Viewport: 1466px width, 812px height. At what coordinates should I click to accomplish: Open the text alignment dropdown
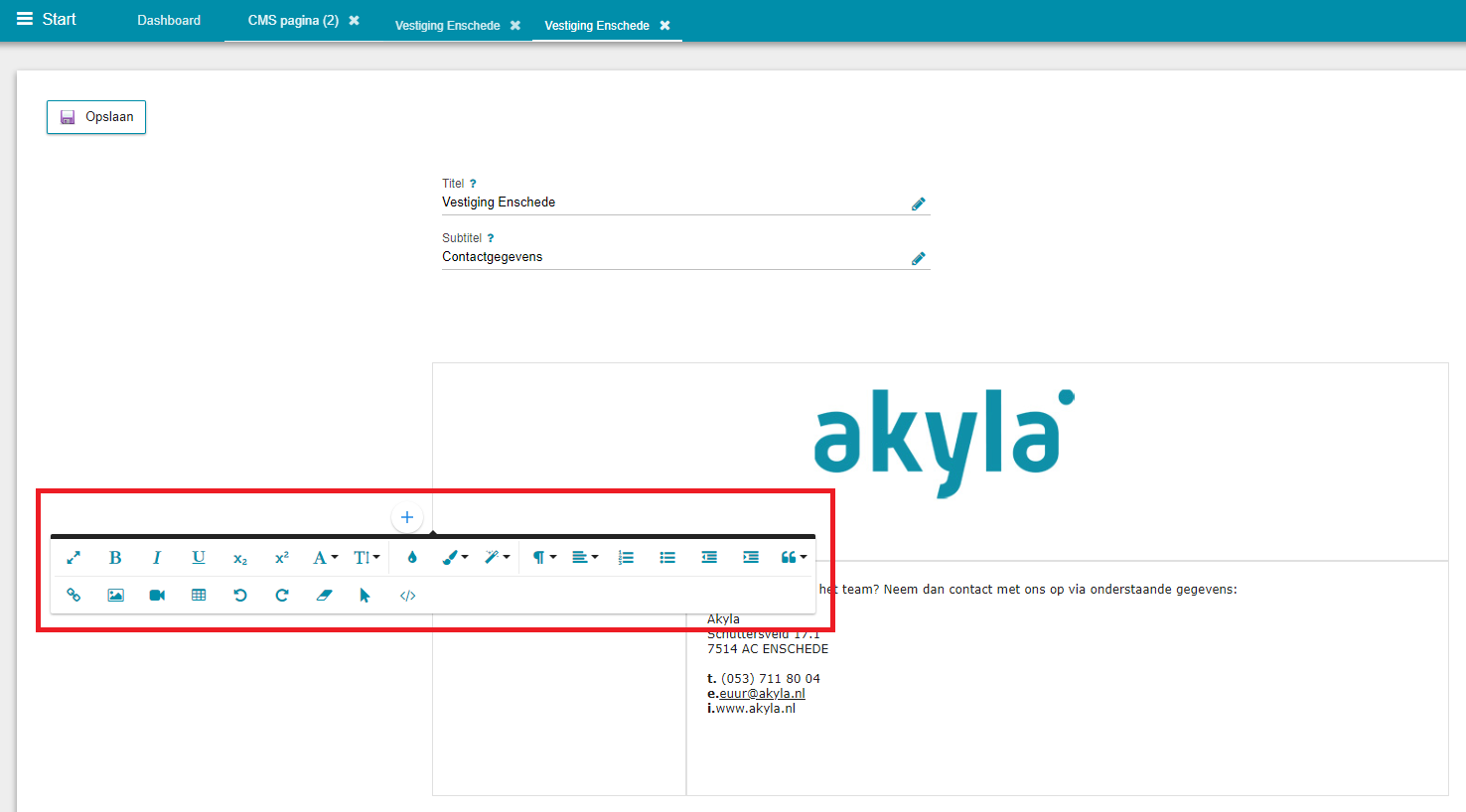tap(585, 558)
